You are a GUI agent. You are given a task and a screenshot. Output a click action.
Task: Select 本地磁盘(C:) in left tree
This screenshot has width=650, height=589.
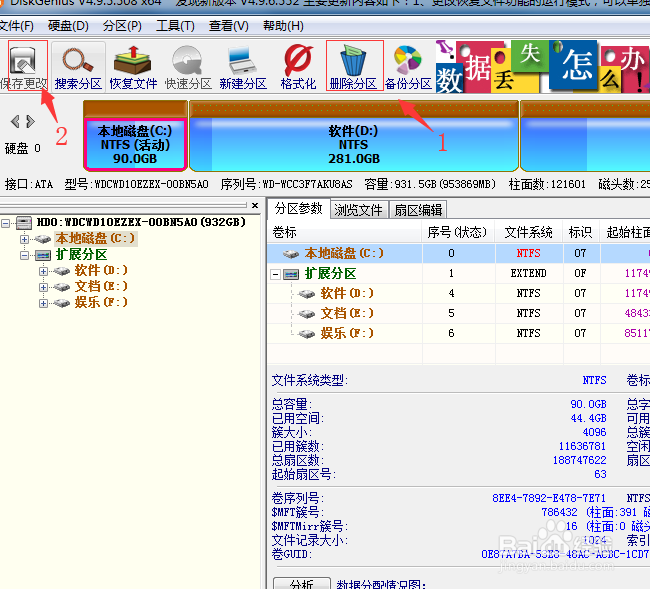point(95,239)
